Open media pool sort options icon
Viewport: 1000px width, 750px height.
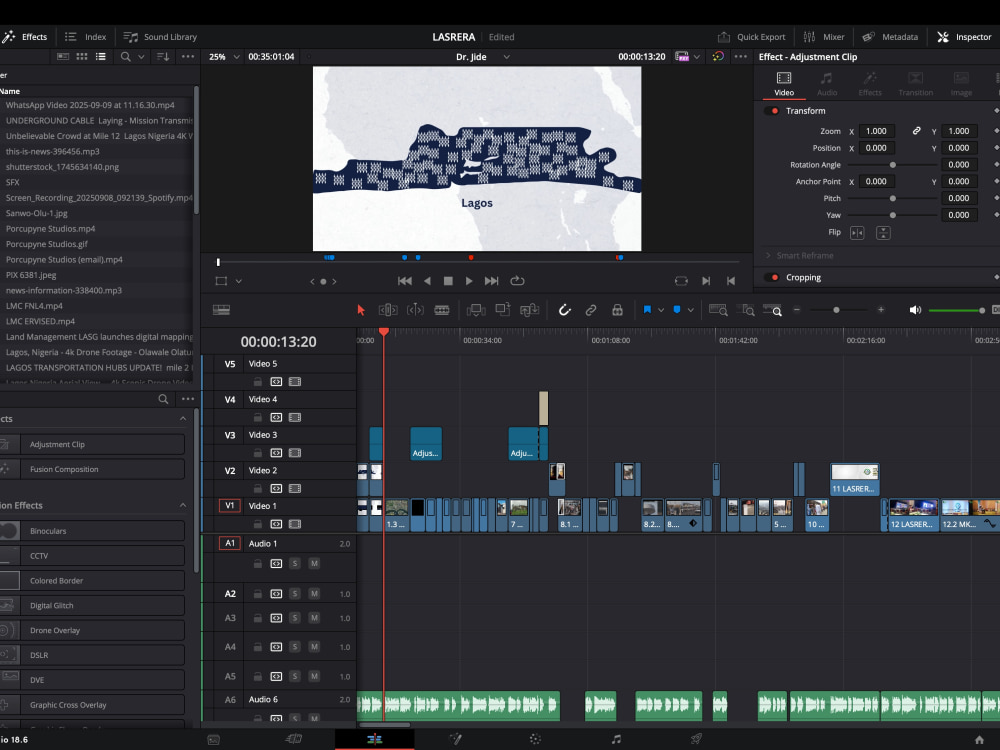163,57
